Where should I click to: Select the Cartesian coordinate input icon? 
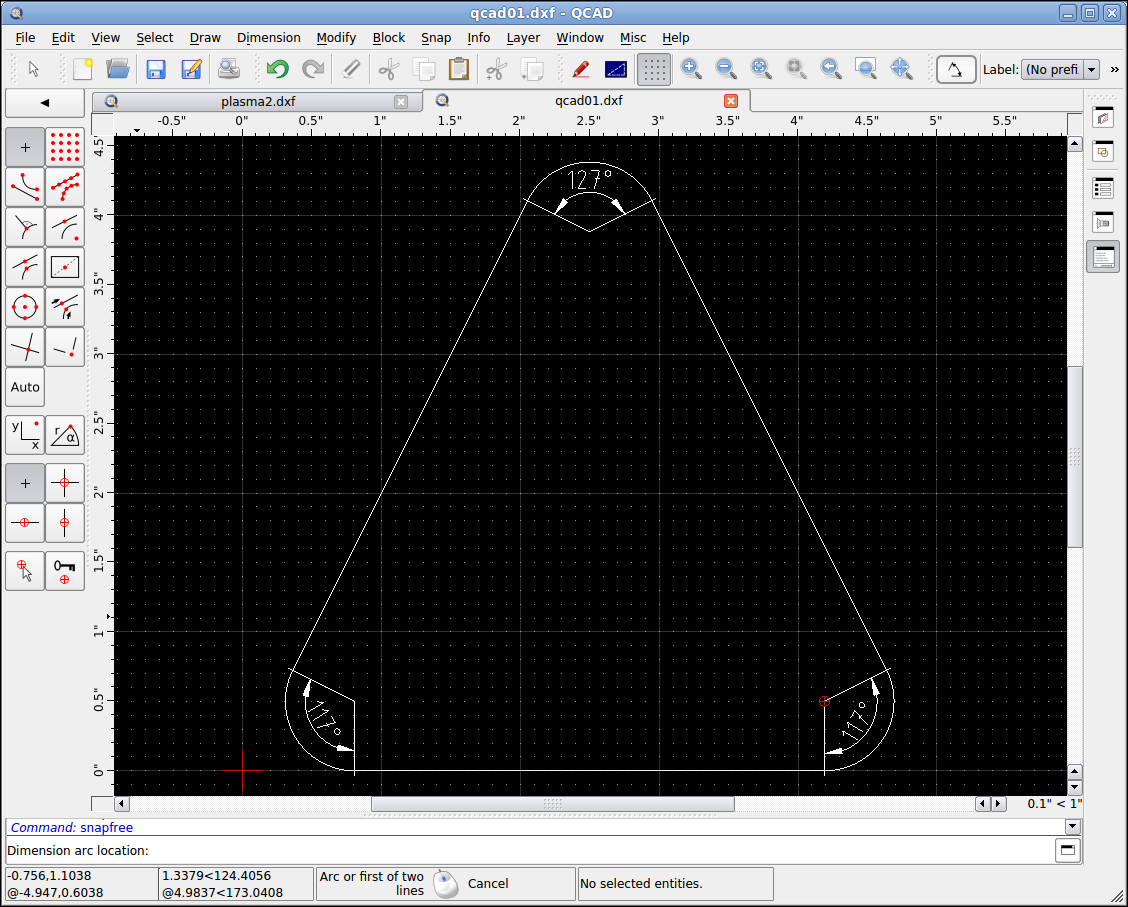point(25,434)
